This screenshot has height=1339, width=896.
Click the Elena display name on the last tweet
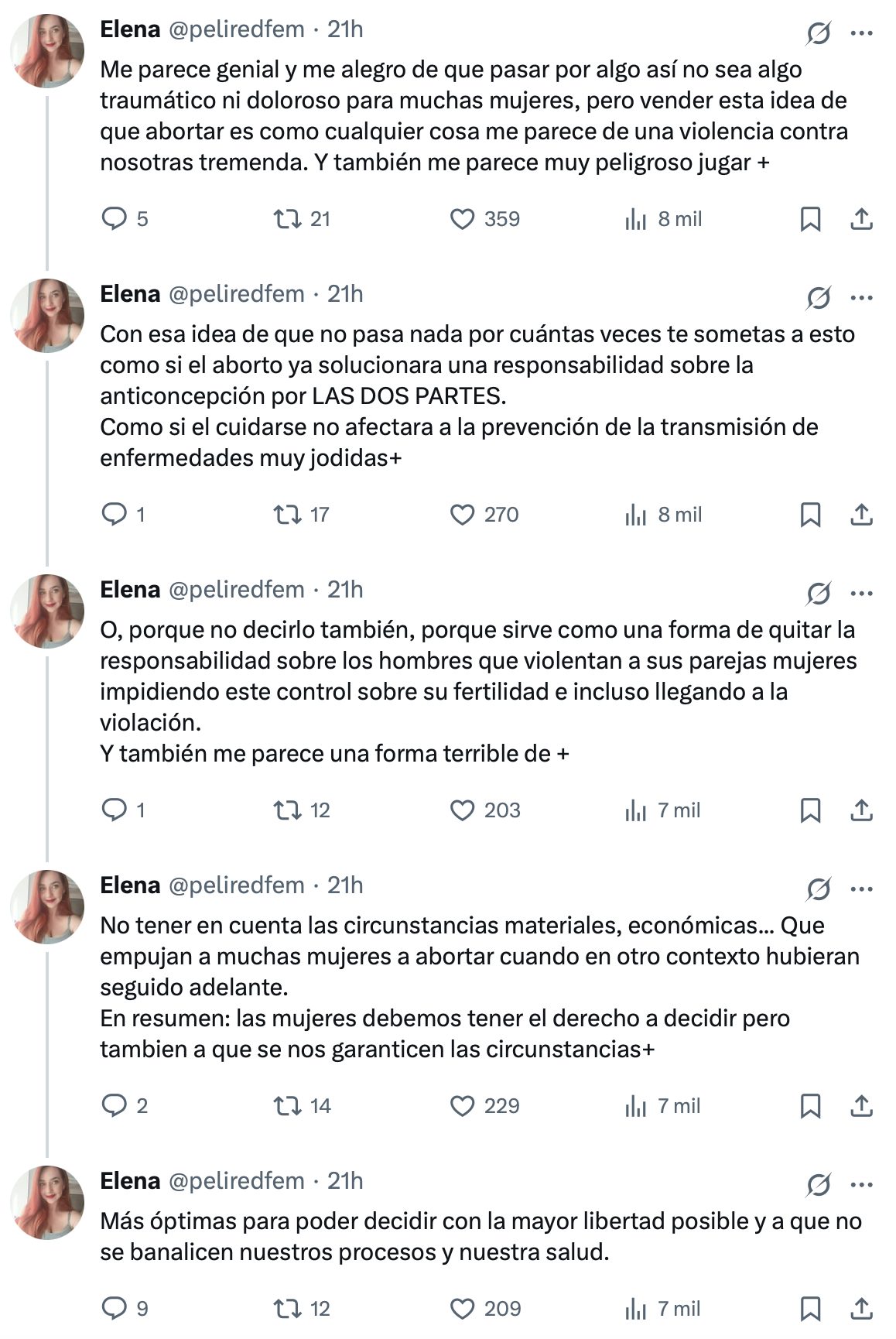coord(130,1181)
